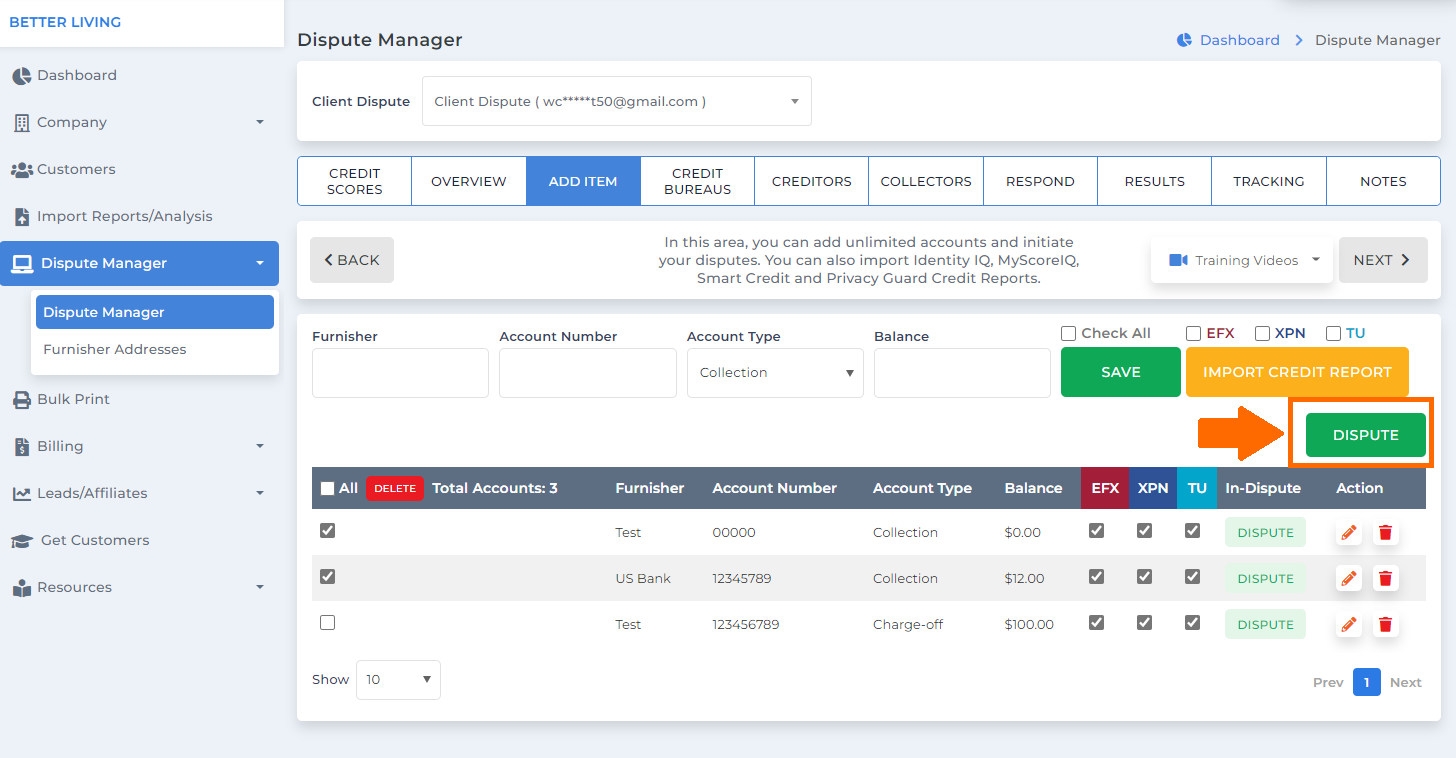Uncheck TU for the Test 00000 row
1456x758 pixels.
pos(1192,531)
